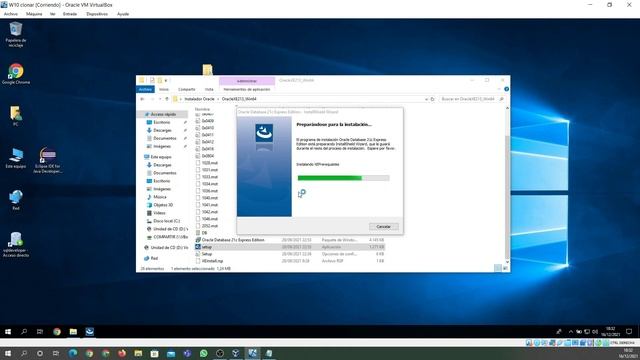Open WhatsApp from host taskbar
This screenshot has width=640, height=360.
pyautogui.click(x=203, y=353)
